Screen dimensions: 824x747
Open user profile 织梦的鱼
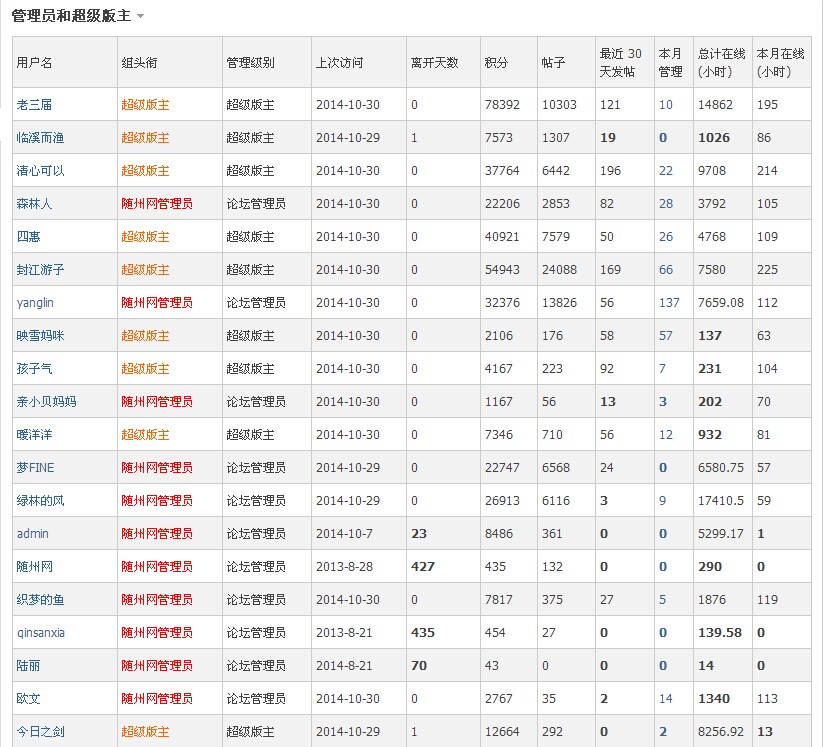40,600
